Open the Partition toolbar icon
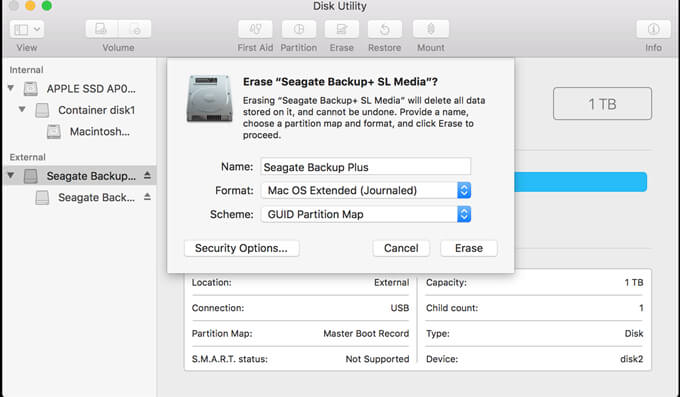680x397 pixels. (299, 29)
